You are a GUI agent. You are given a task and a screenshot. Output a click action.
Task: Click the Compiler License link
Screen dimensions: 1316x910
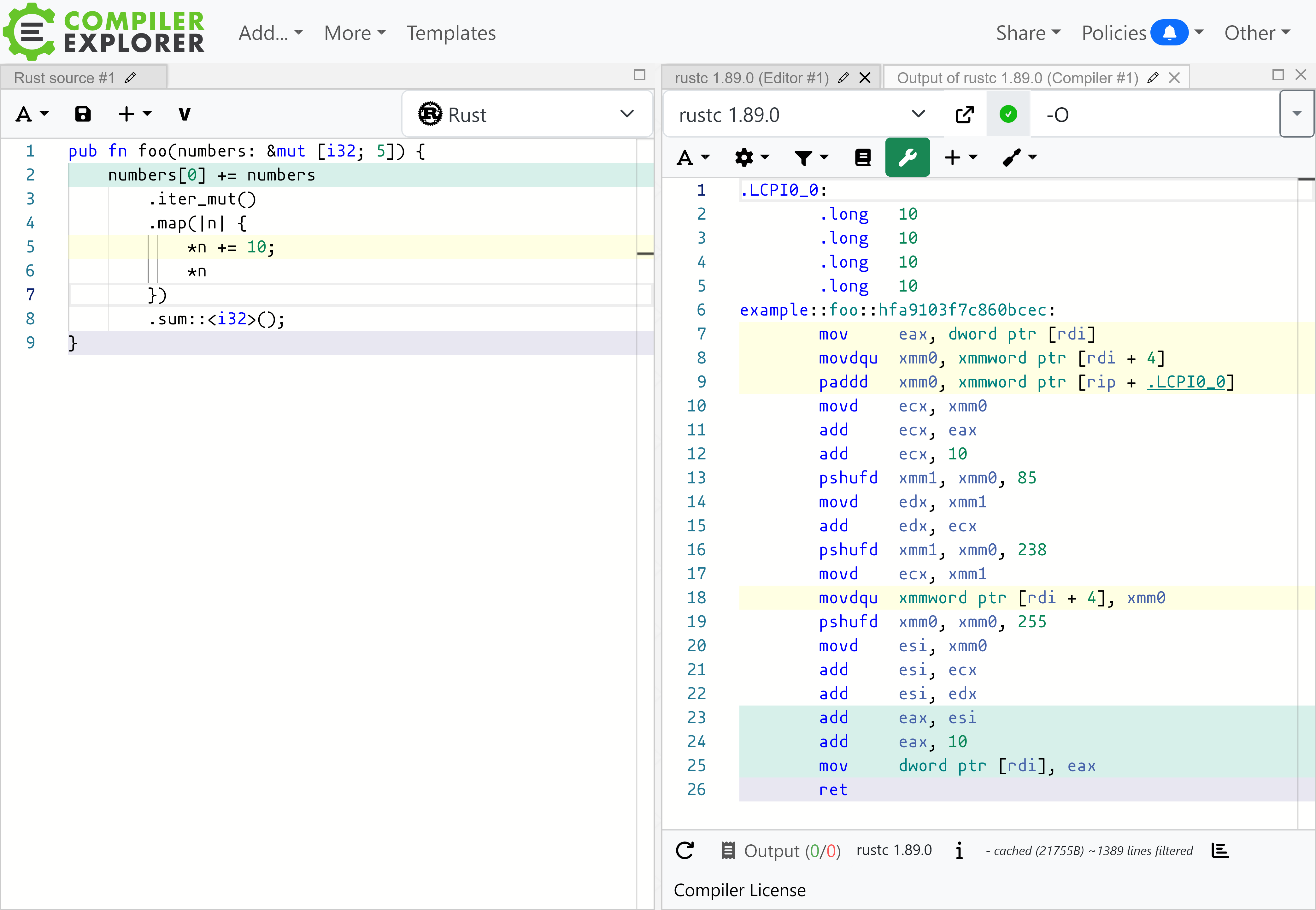click(739, 890)
